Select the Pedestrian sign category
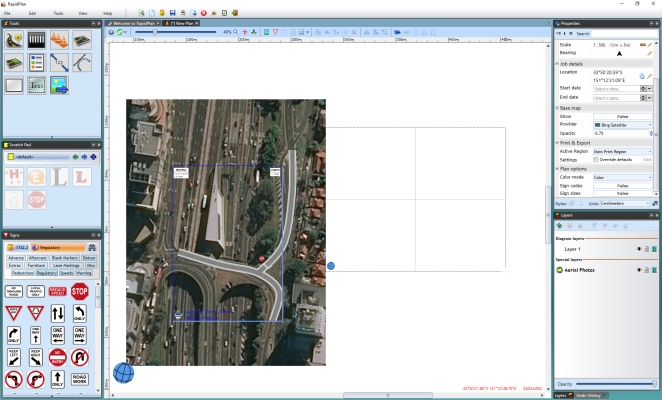 pos(22,273)
